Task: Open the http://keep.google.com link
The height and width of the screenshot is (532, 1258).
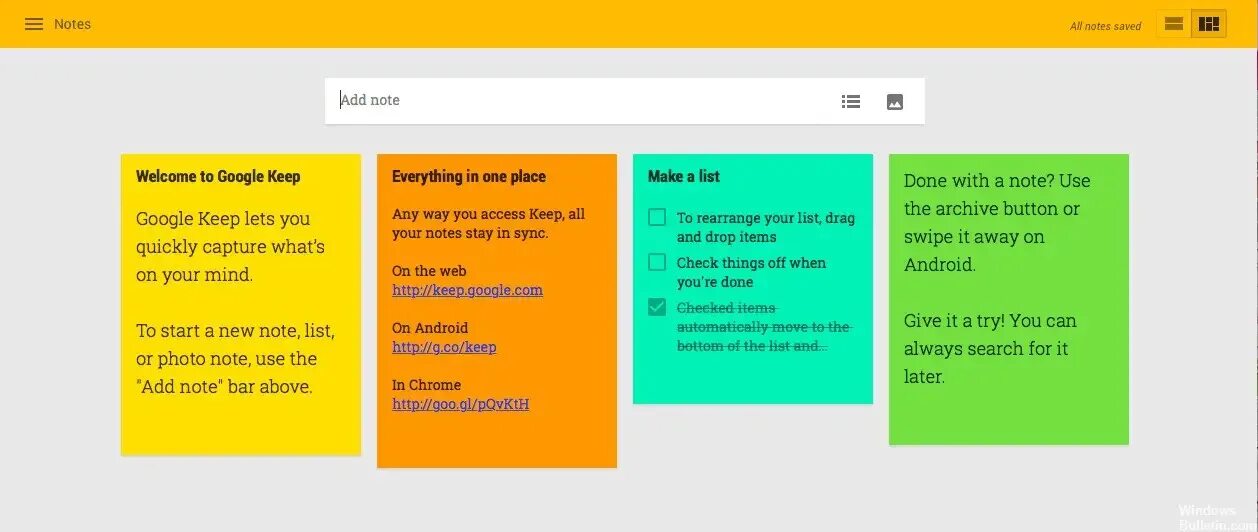Action: (x=467, y=290)
